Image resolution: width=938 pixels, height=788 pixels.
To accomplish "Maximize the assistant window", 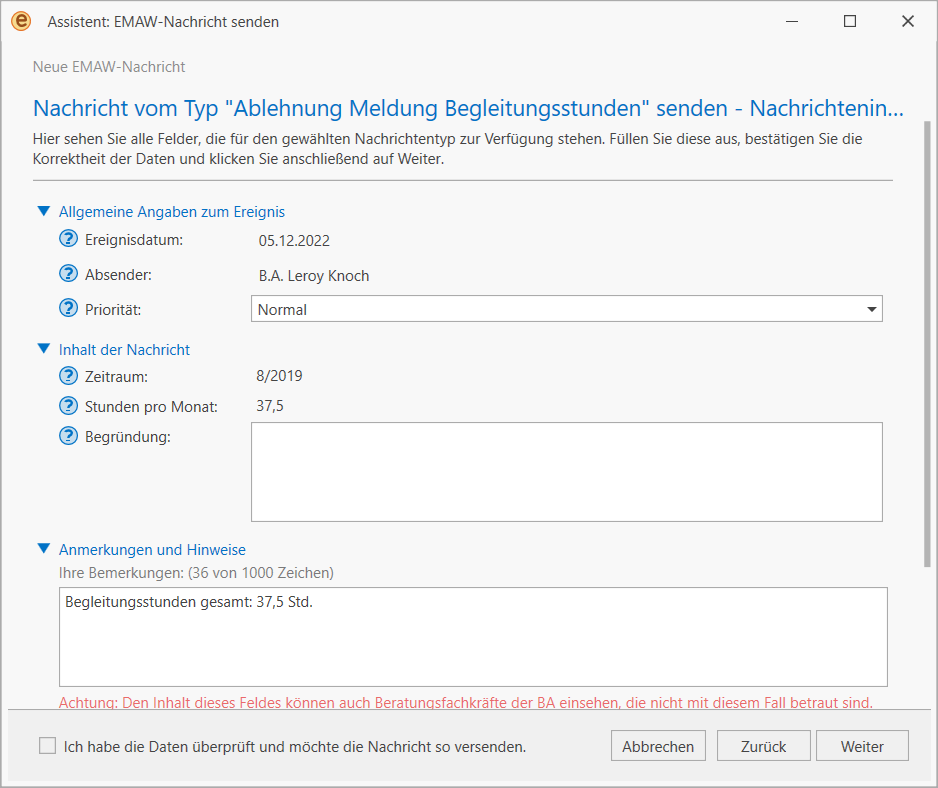I will 849,22.
